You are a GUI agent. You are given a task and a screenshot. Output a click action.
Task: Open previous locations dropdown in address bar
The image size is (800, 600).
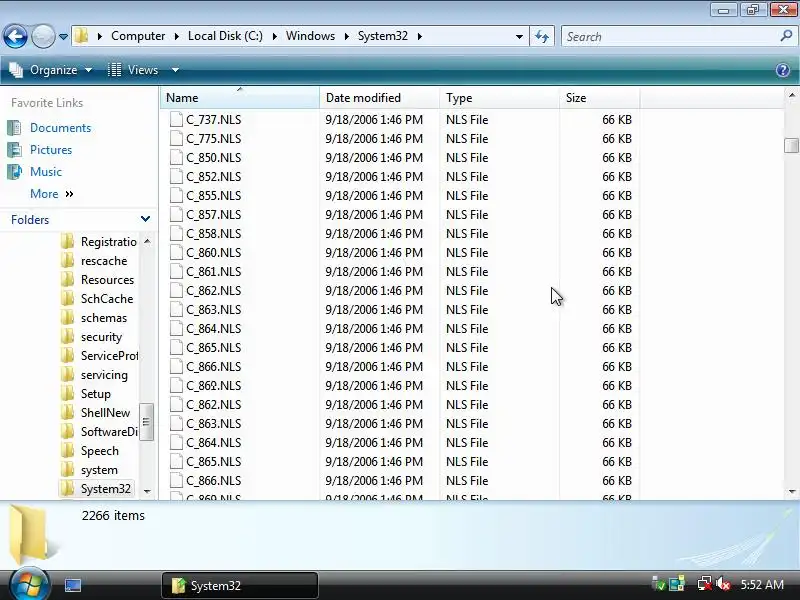tap(519, 37)
